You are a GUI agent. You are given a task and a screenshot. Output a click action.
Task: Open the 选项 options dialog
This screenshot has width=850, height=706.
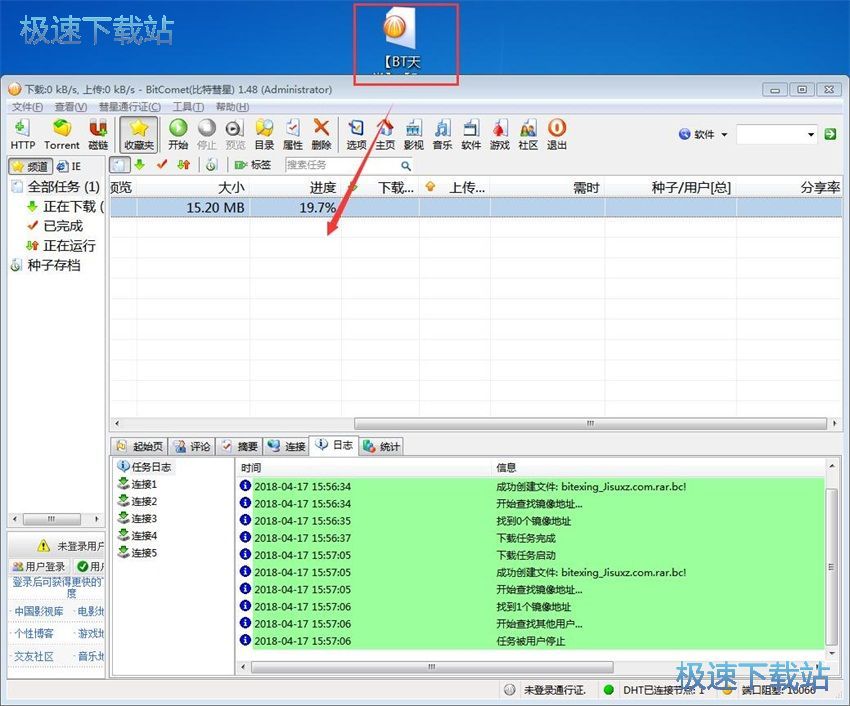356,134
